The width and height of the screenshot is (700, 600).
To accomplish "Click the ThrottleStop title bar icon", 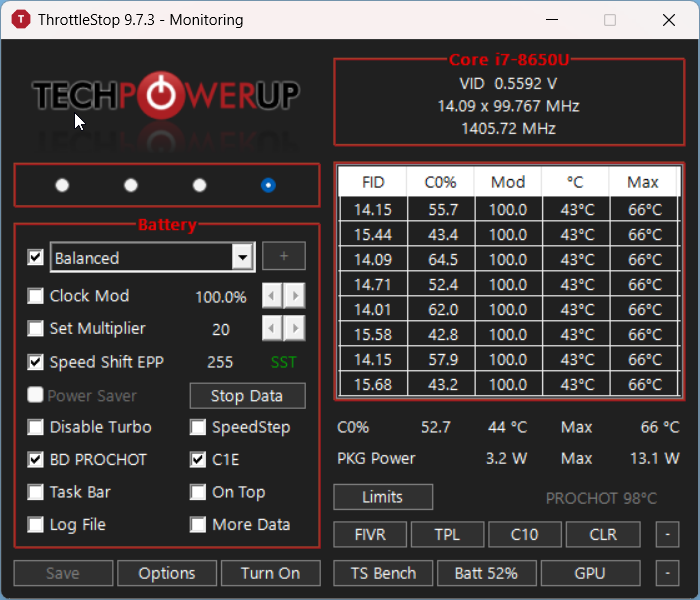I will coord(21,20).
